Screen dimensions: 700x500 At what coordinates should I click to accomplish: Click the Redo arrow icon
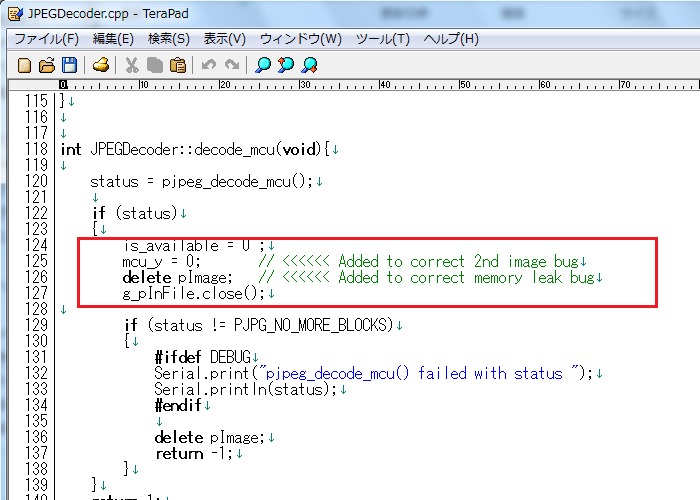point(231,65)
